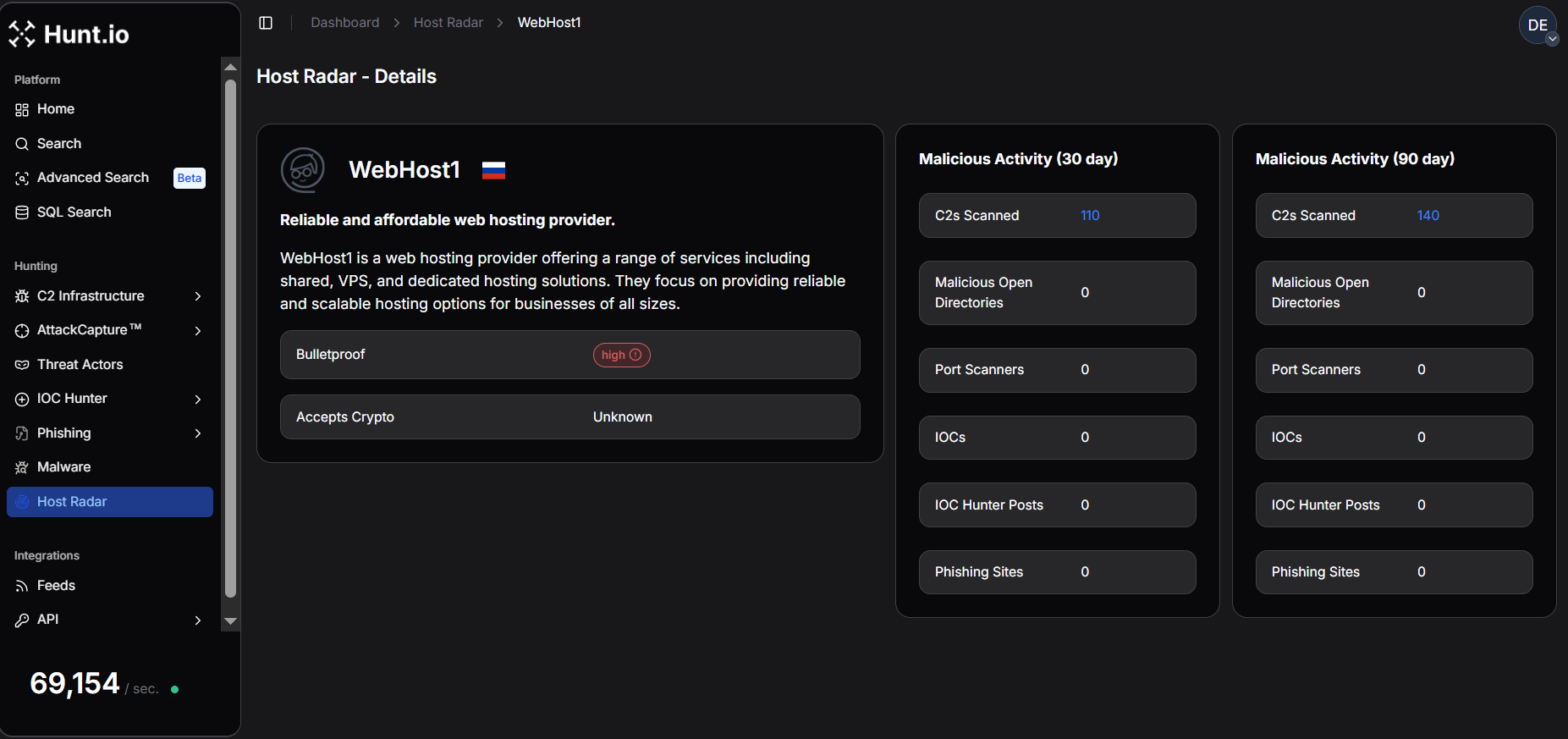The height and width of the screenshot is (739, 1568).
Task: Go to Dashboard breadcrumb link
Action: click(x=344, y=23)
